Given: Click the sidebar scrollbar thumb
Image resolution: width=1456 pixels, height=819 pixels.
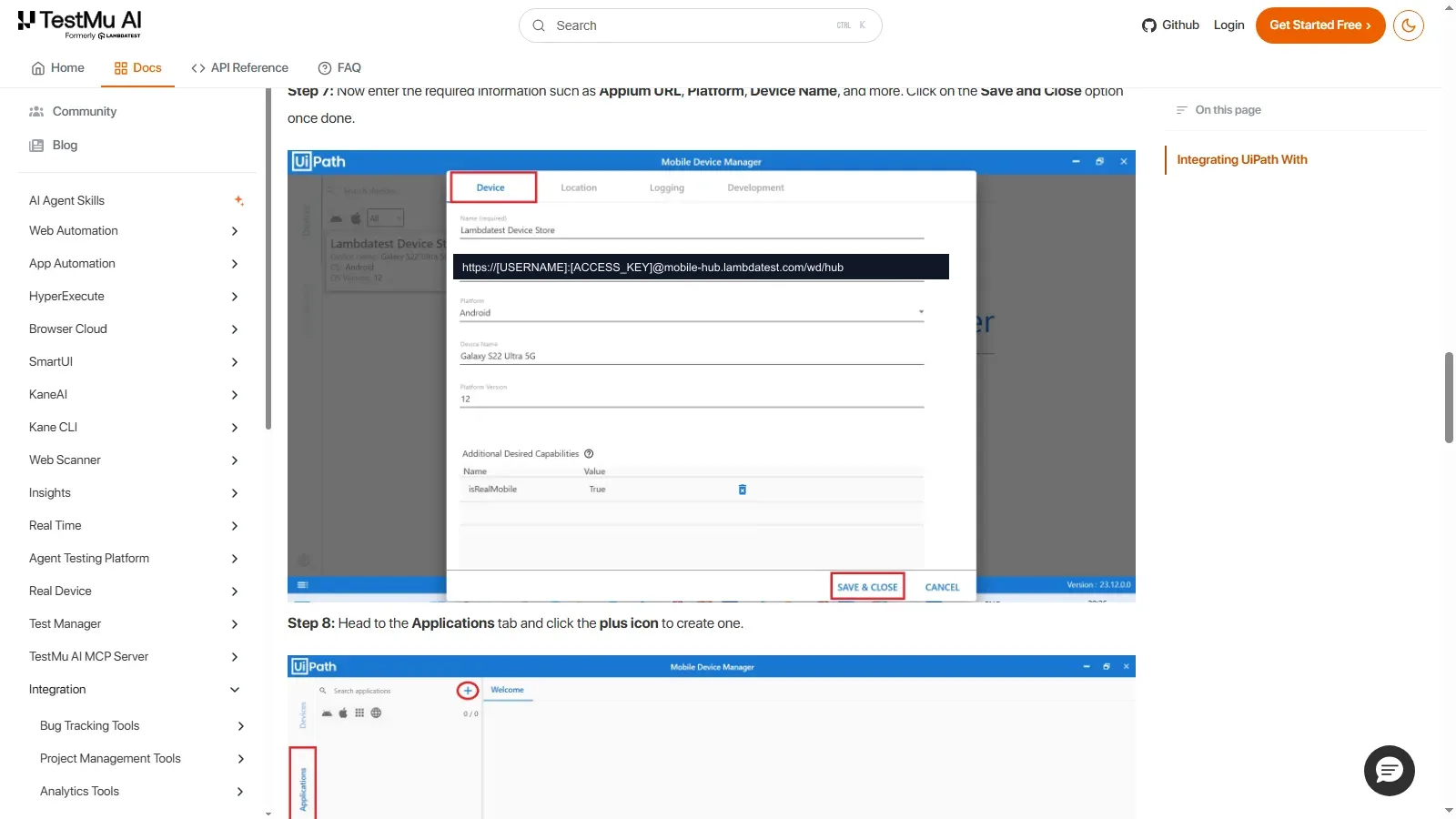Looking at the screenshot, I should [268, 259].
